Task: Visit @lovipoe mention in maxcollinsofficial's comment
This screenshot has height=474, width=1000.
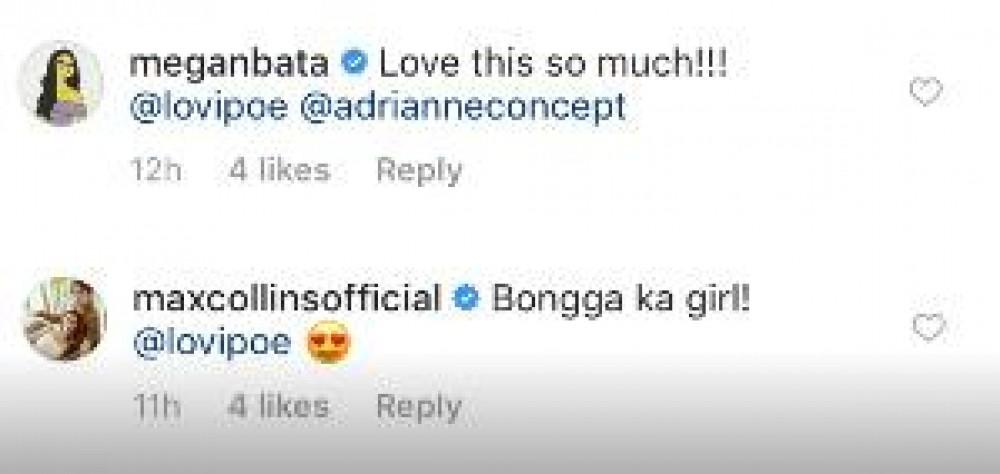Action: (211, 343)
